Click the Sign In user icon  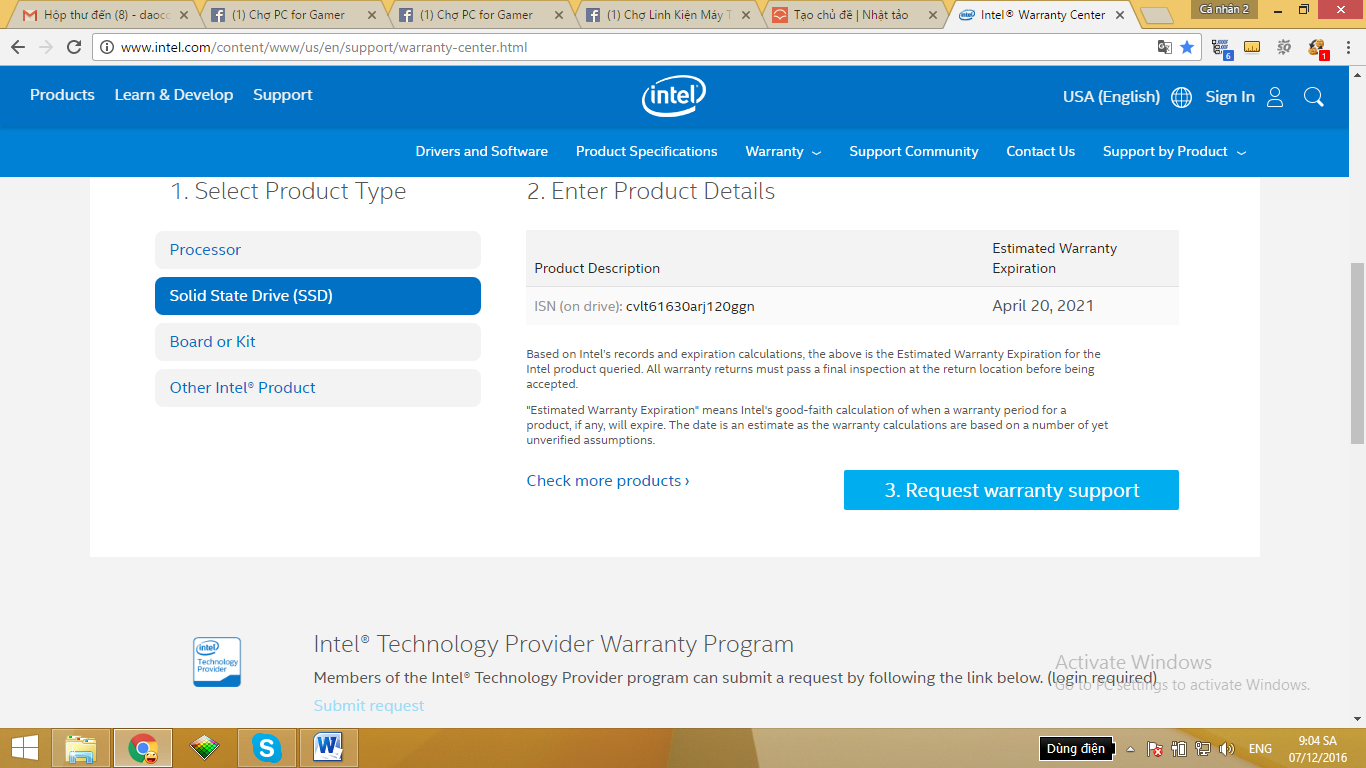coord(1275,97)
